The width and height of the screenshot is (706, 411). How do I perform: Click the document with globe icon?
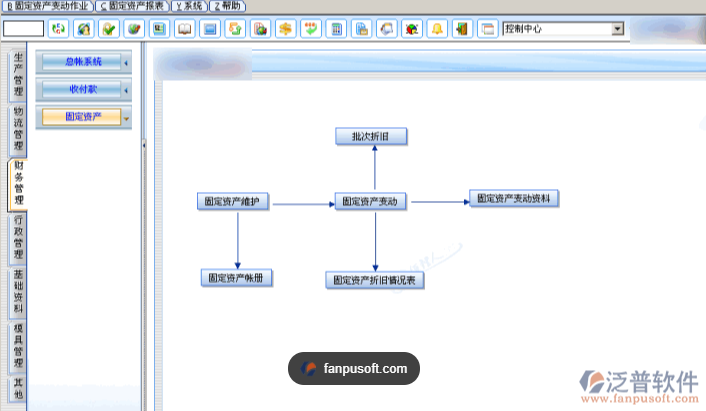click(260, 29)
